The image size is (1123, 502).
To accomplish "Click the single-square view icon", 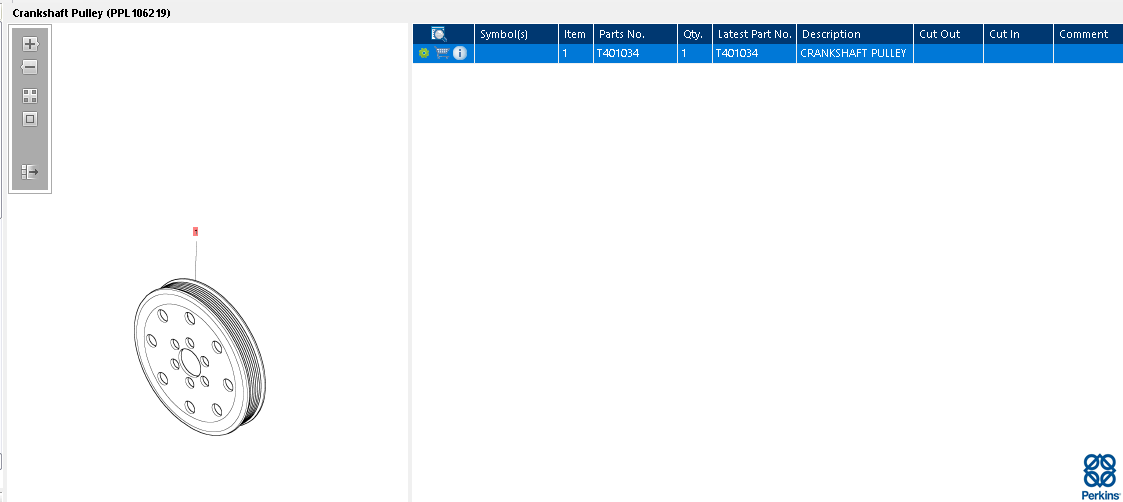I will click(29, 119).
